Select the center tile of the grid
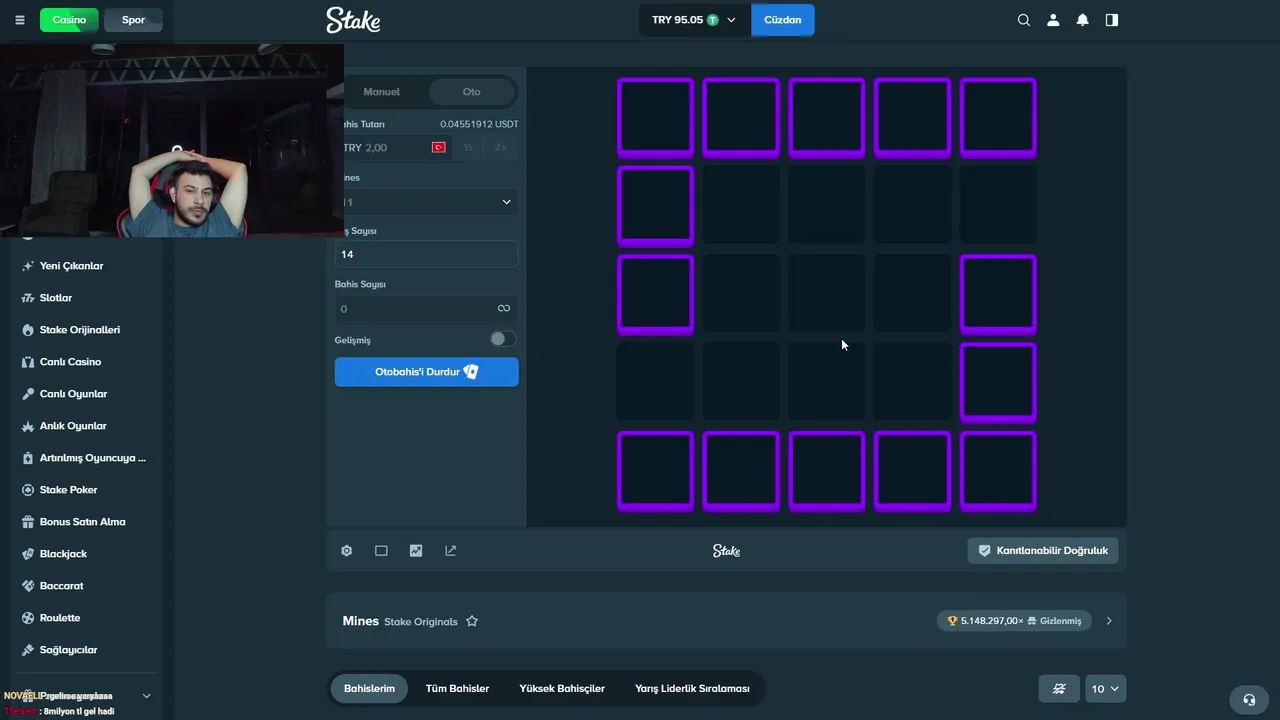1280x720 pixels. point(827,294)
